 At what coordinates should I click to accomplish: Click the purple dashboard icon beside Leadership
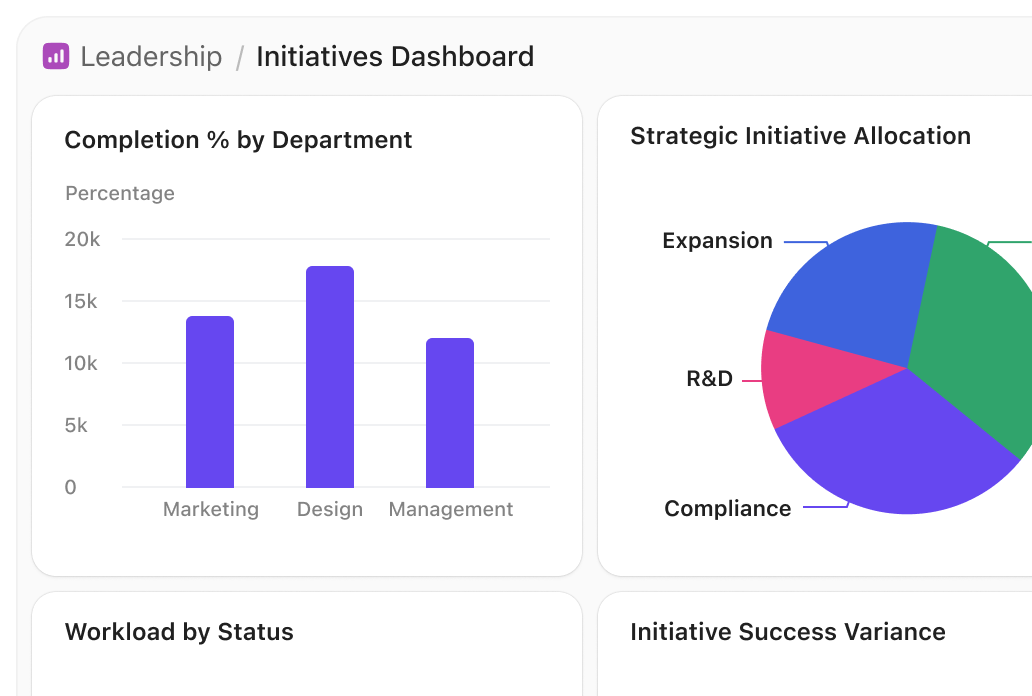pyautogui.click(x=55, y=57)
